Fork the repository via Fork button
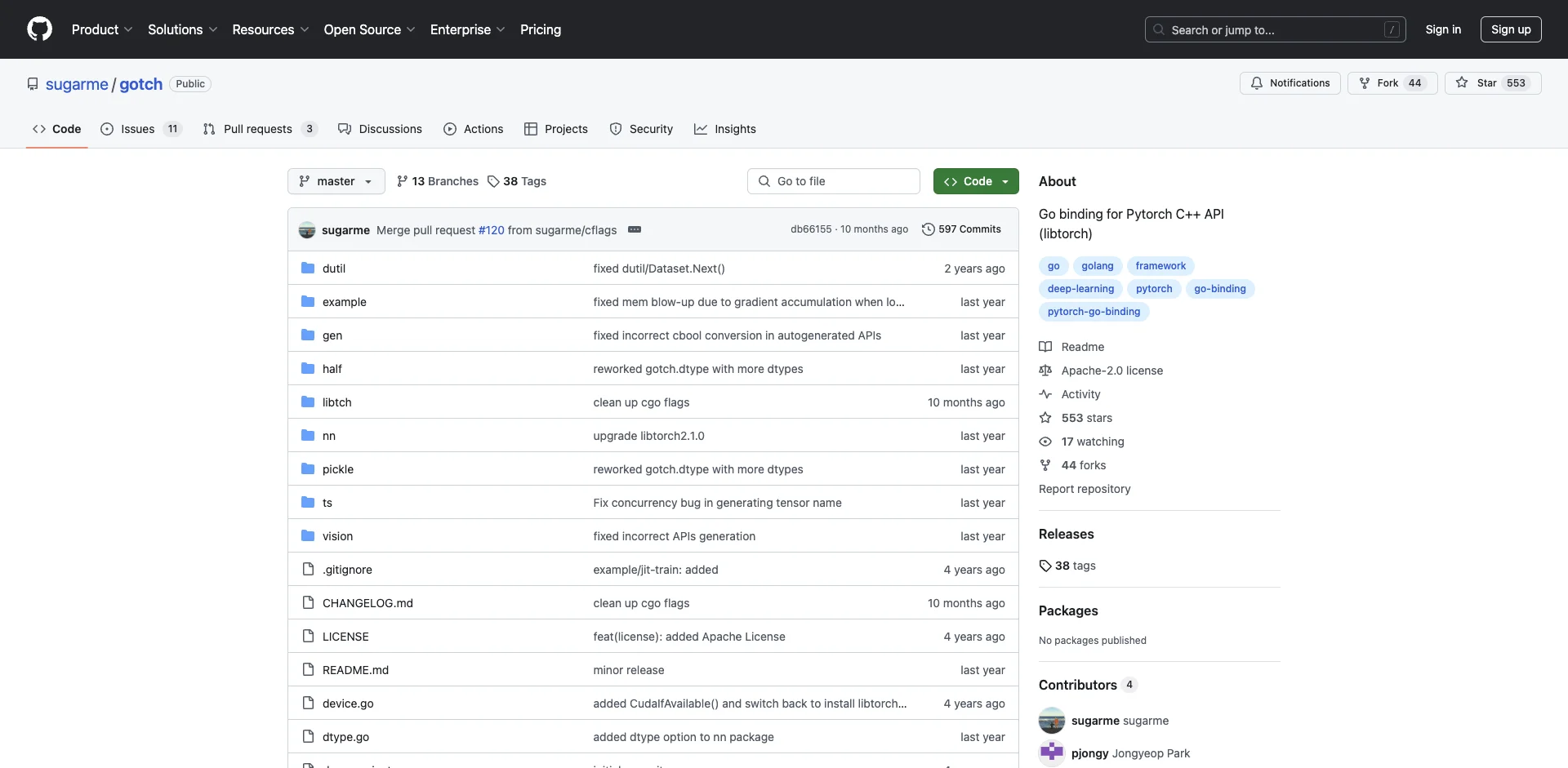 pos(1392,83)
